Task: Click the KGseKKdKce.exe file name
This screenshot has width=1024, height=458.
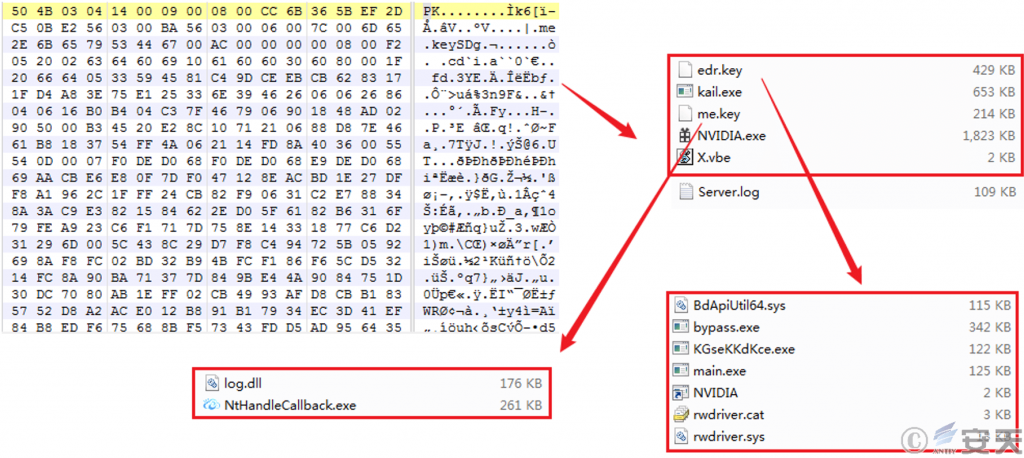Action: tap(744, 349)
